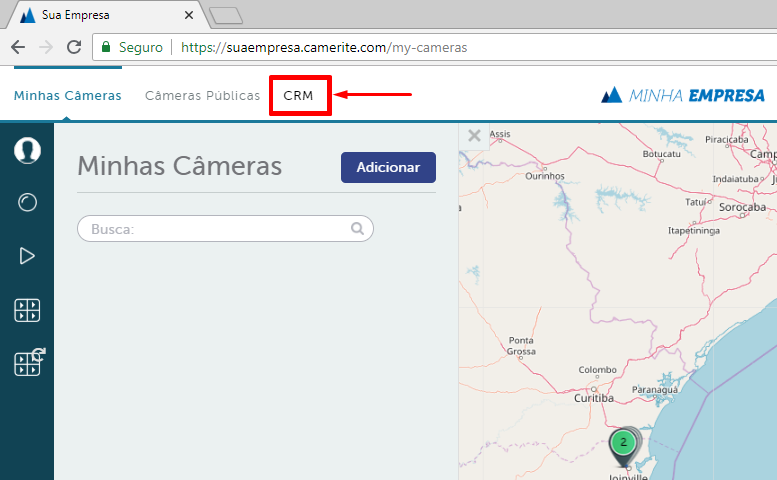The image size is (777, 480).
Task: Go back using the browser back arrow
Action: click(18, 47)
